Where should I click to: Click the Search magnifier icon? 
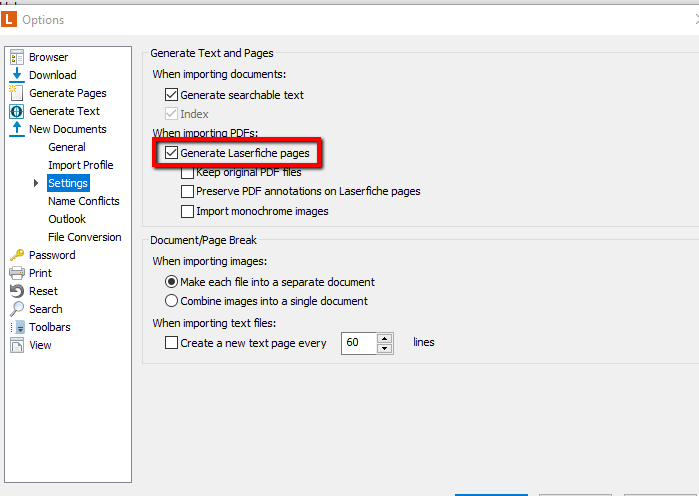coord(17,309)
